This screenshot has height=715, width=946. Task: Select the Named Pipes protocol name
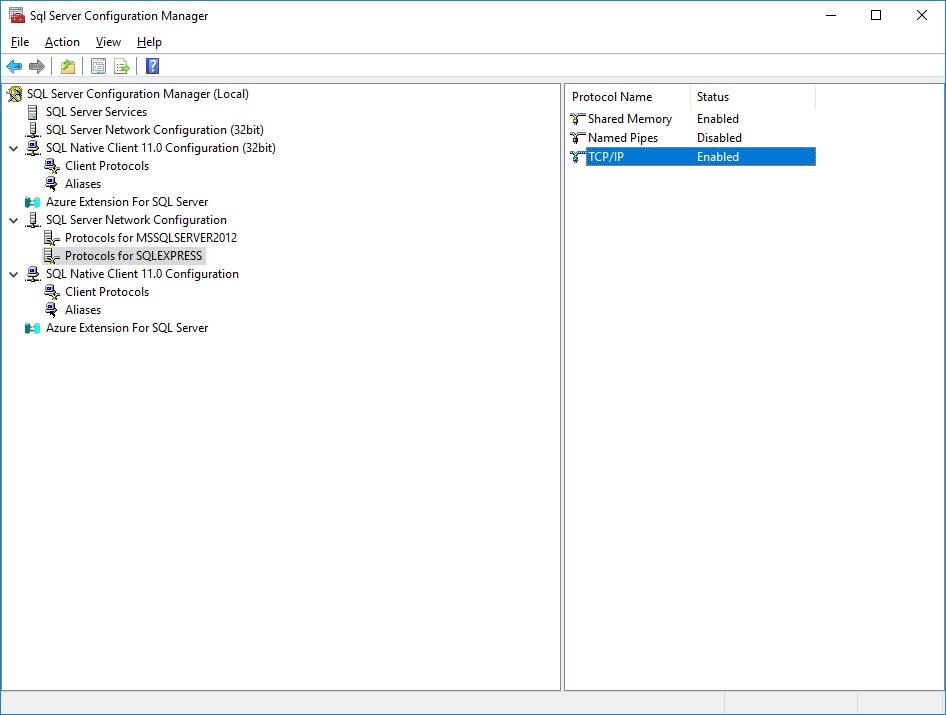pos(623,138)
